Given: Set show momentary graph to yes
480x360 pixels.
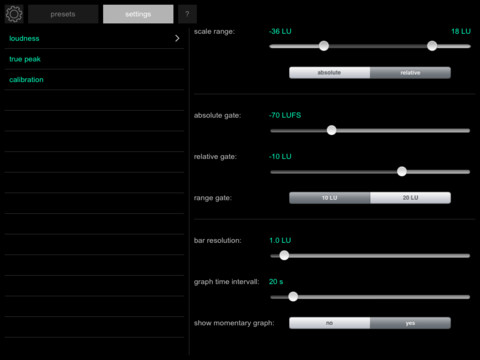Looking at the screenshot, I should (410, 323).
